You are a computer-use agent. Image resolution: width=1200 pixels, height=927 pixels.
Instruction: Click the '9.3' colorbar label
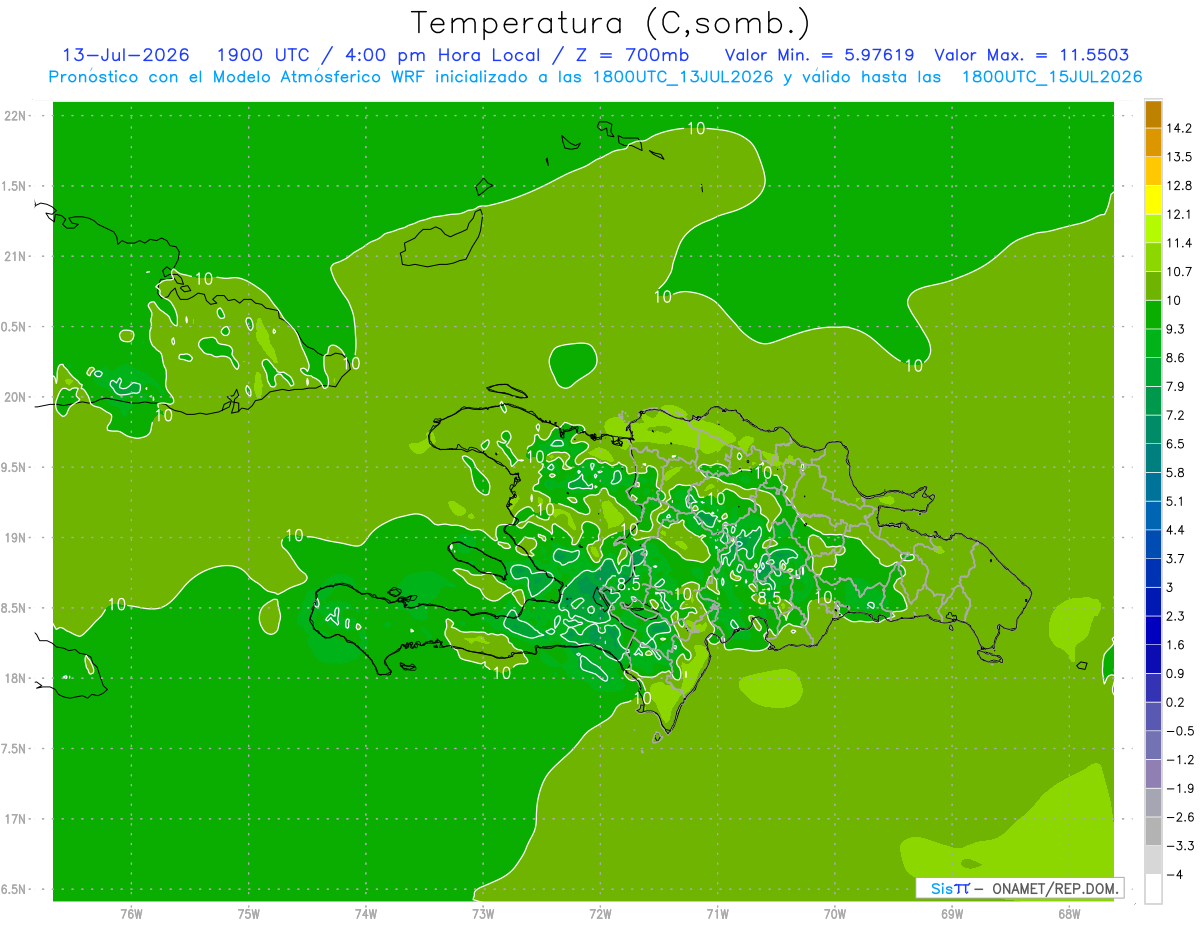coord(1175,329)
